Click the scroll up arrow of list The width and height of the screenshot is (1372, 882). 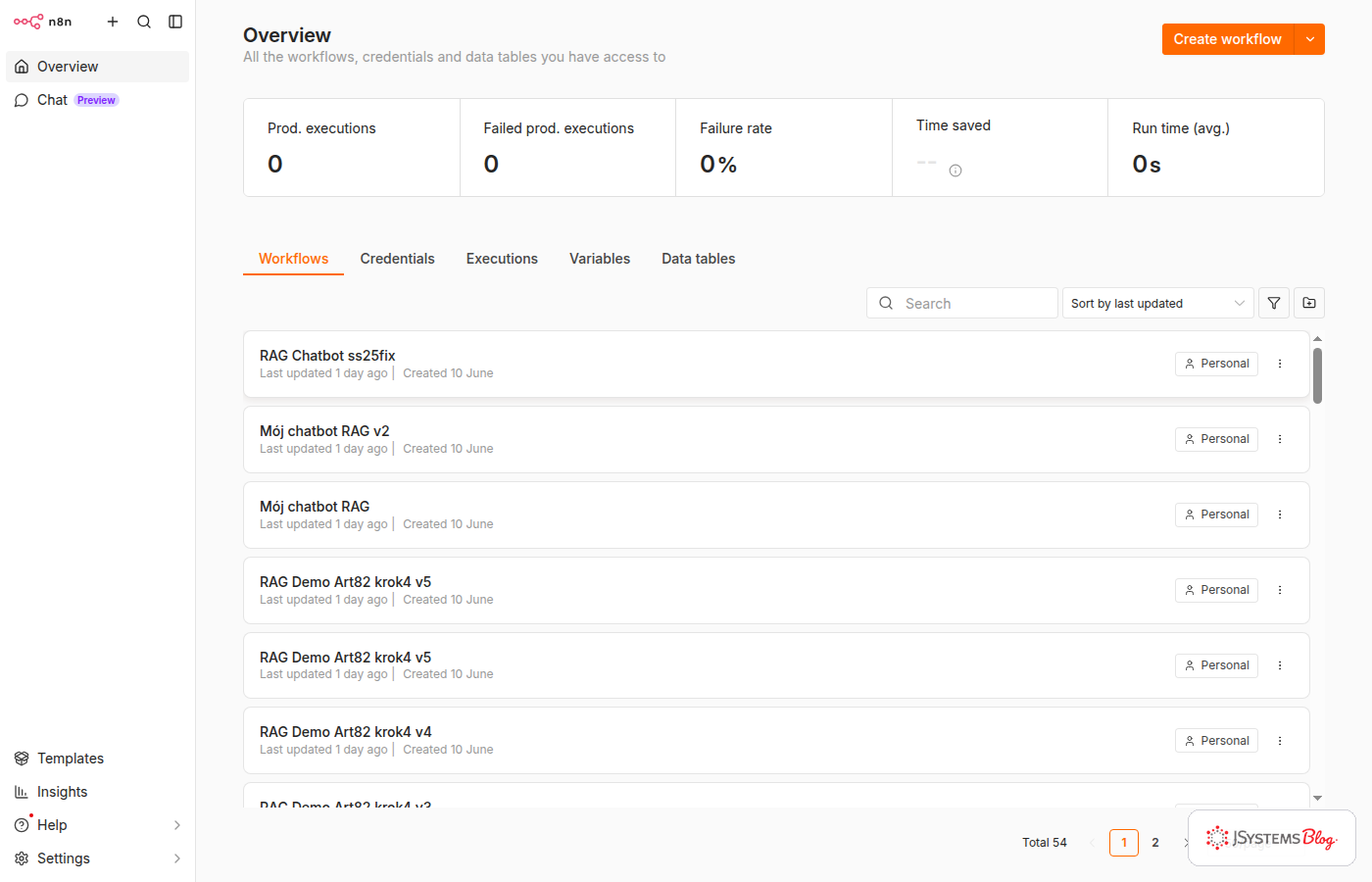coord(1317,338)
